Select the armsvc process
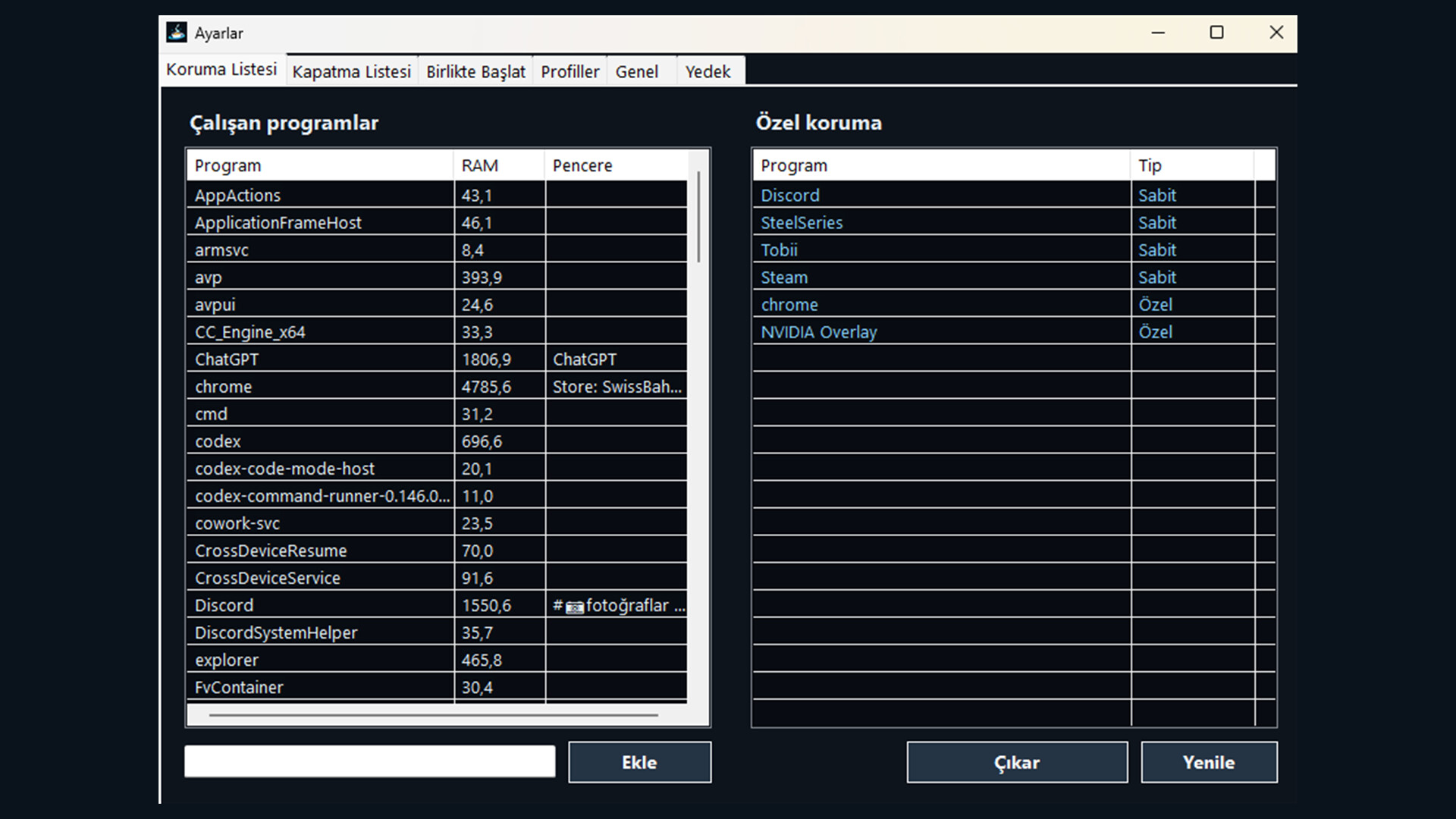The height and width of the screenshot is (819, 1456). pos(437,249)
